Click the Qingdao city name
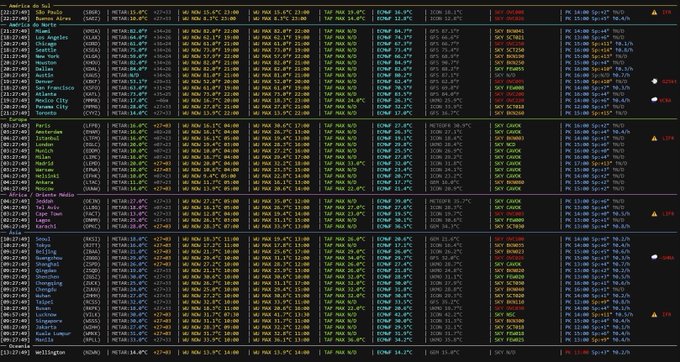 [x=46, y=271]
